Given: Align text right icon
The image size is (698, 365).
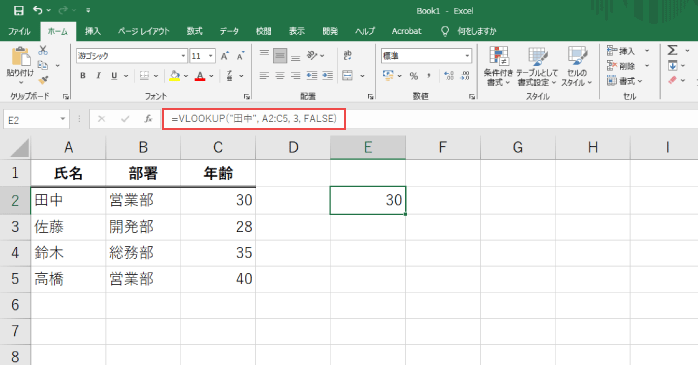Looking at the screenshot, I should pyautogui.click(x=296, y=76).
